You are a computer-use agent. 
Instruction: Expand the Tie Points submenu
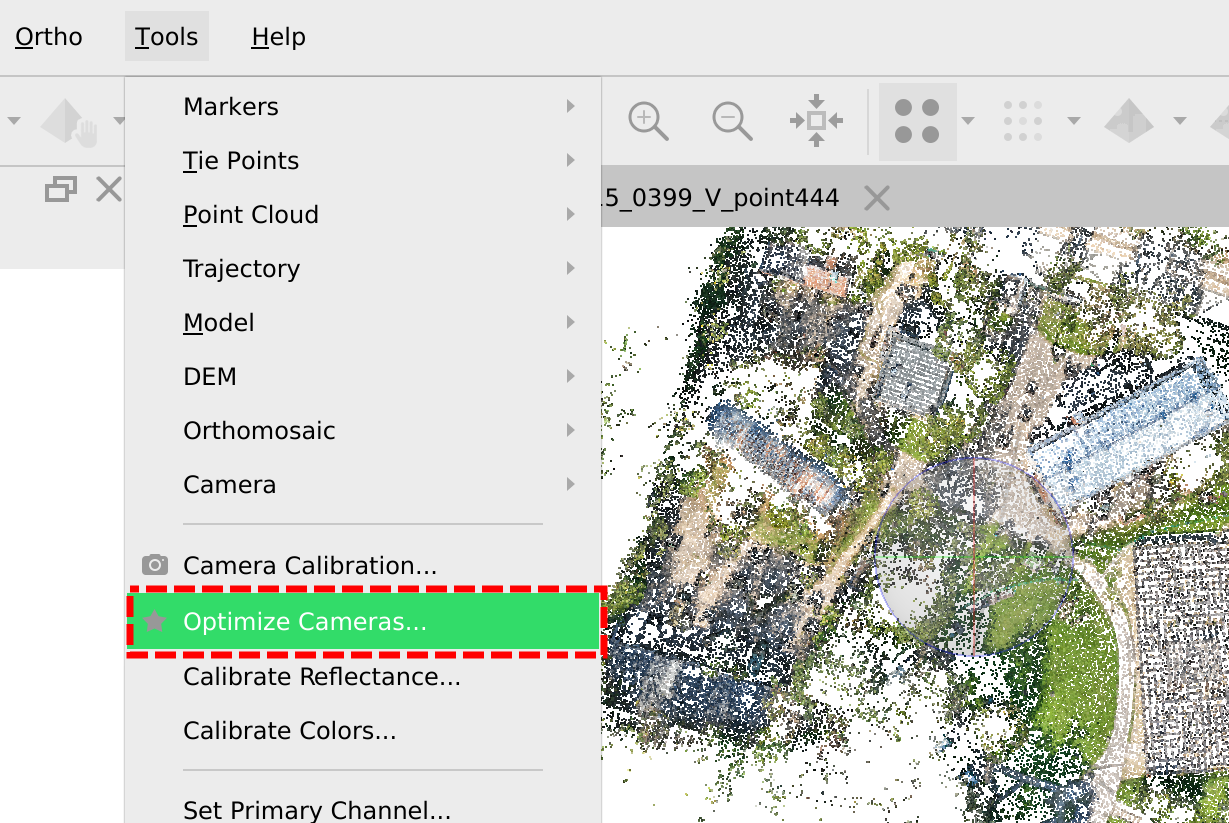click(364, 160)
